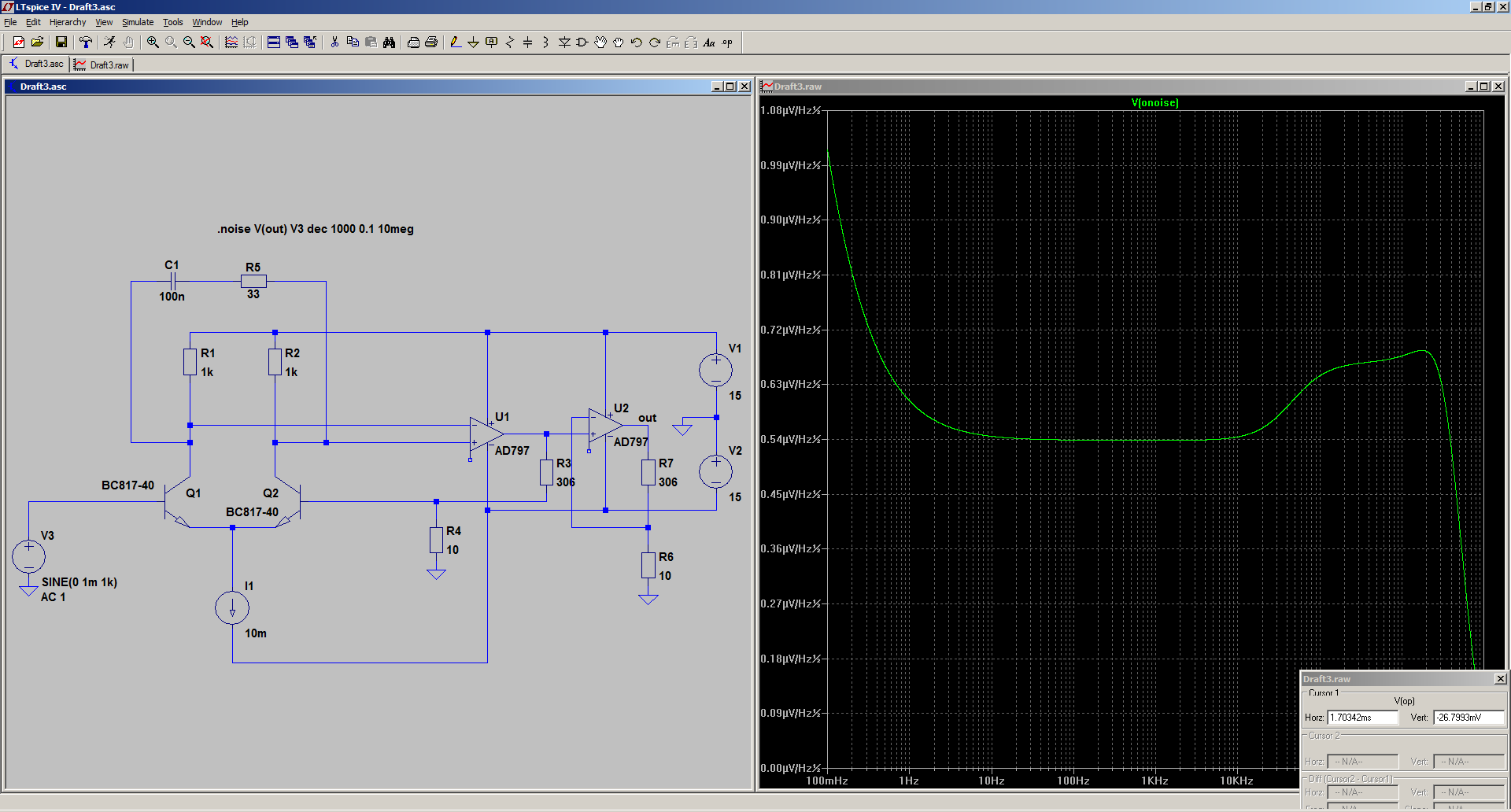Click the open file folder icon
Viewport: 1511px width, 812px height.
(37, 42)
